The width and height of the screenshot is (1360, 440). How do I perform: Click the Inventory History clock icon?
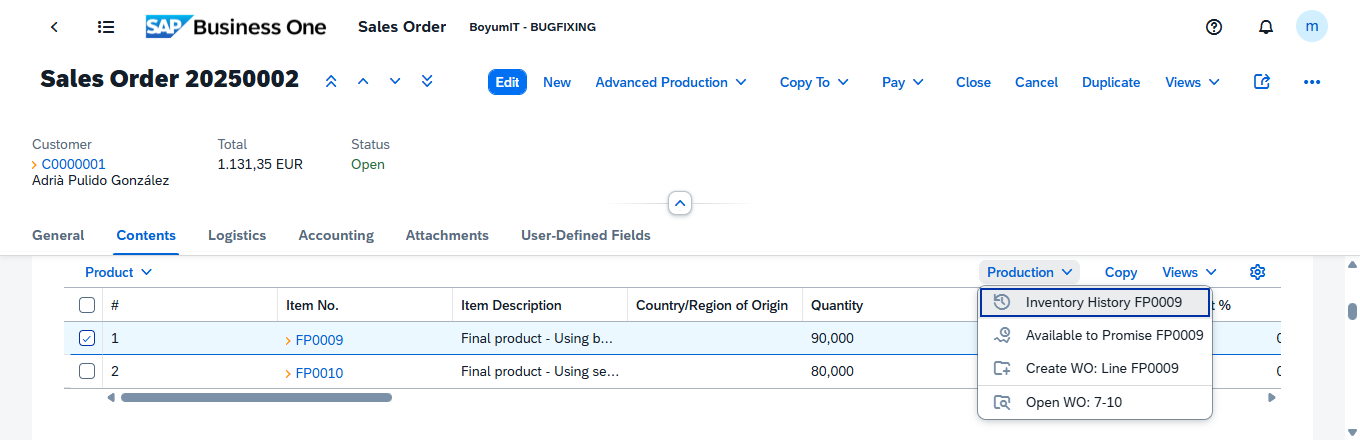point(1002,302)
